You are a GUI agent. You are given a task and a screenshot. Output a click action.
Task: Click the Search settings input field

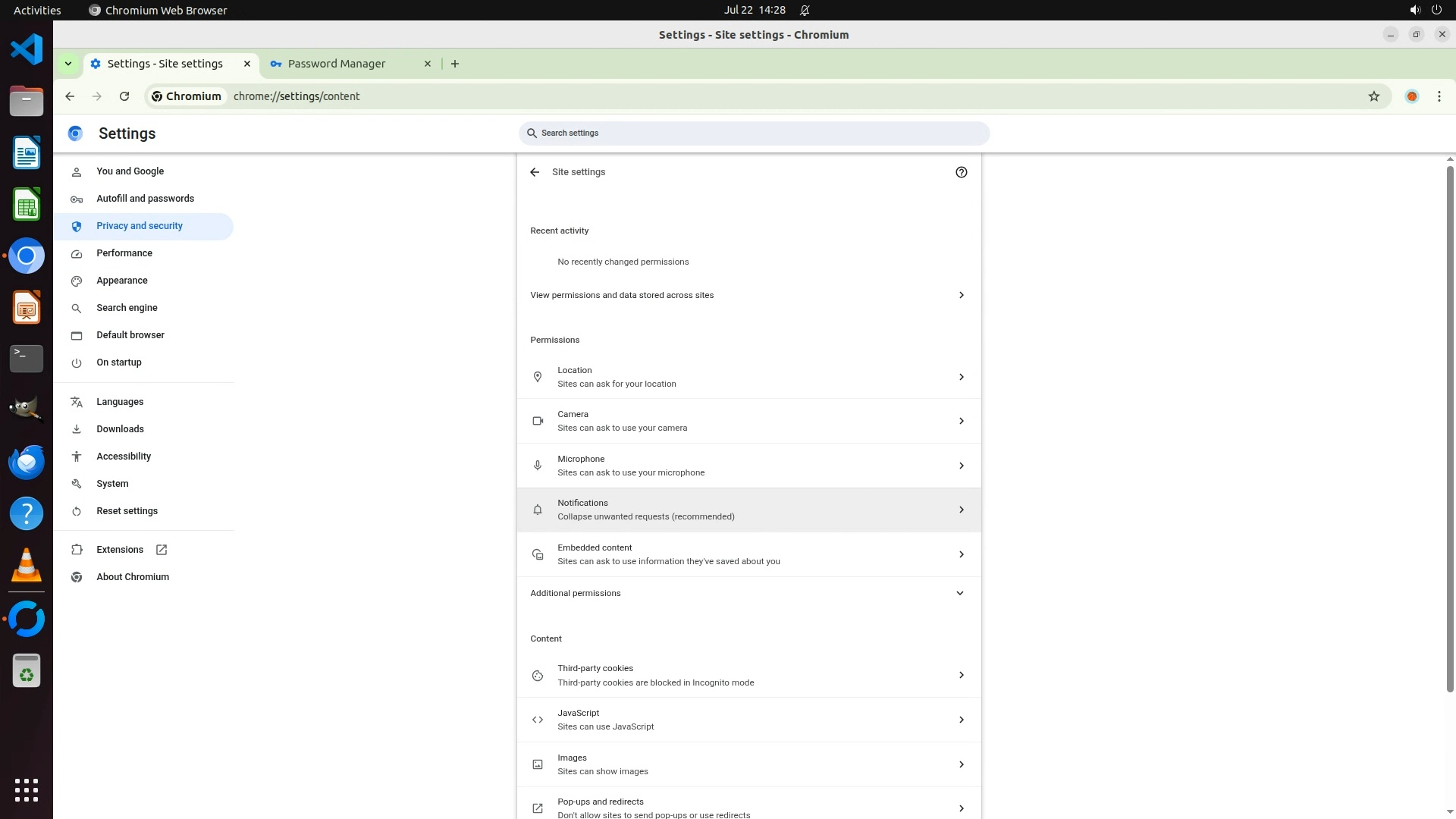point(754,133)
